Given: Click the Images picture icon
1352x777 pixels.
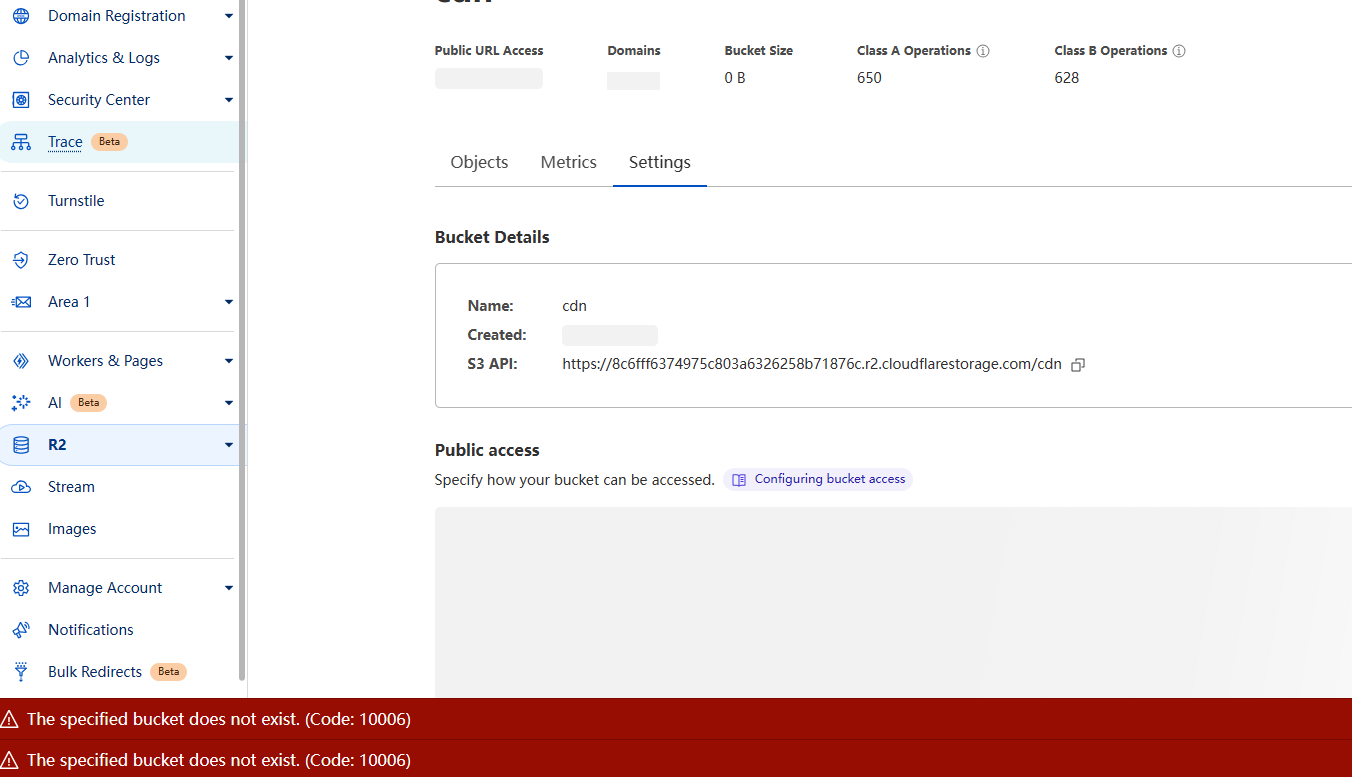Looking at the screenshot, I should tap(21, 529).
